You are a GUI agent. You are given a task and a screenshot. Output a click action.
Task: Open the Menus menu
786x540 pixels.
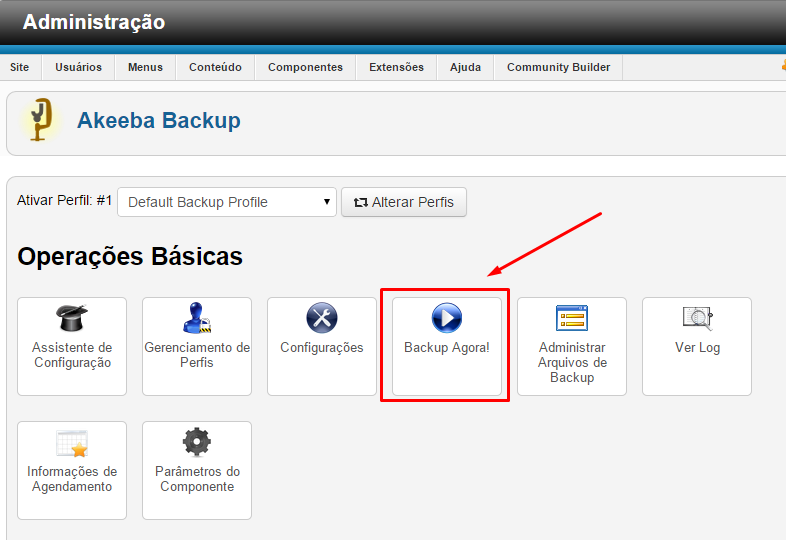coord(145,67)
